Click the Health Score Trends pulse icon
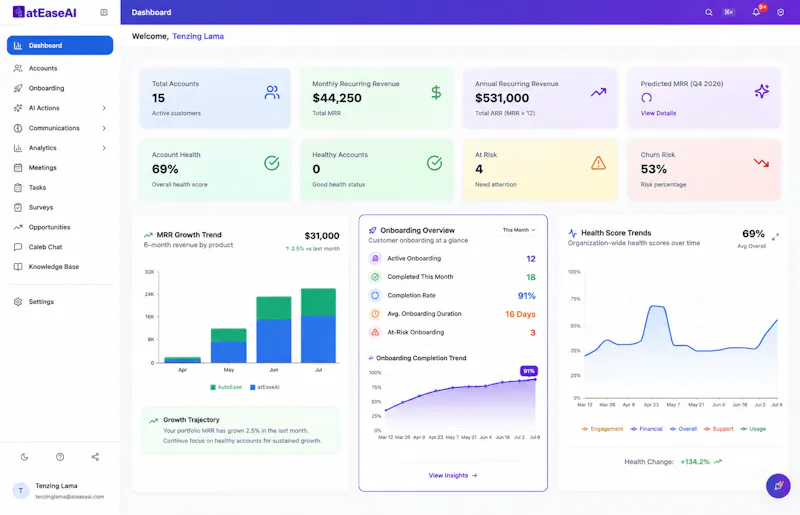Screen dimensions: 800x515 click(x=572, y=233)
